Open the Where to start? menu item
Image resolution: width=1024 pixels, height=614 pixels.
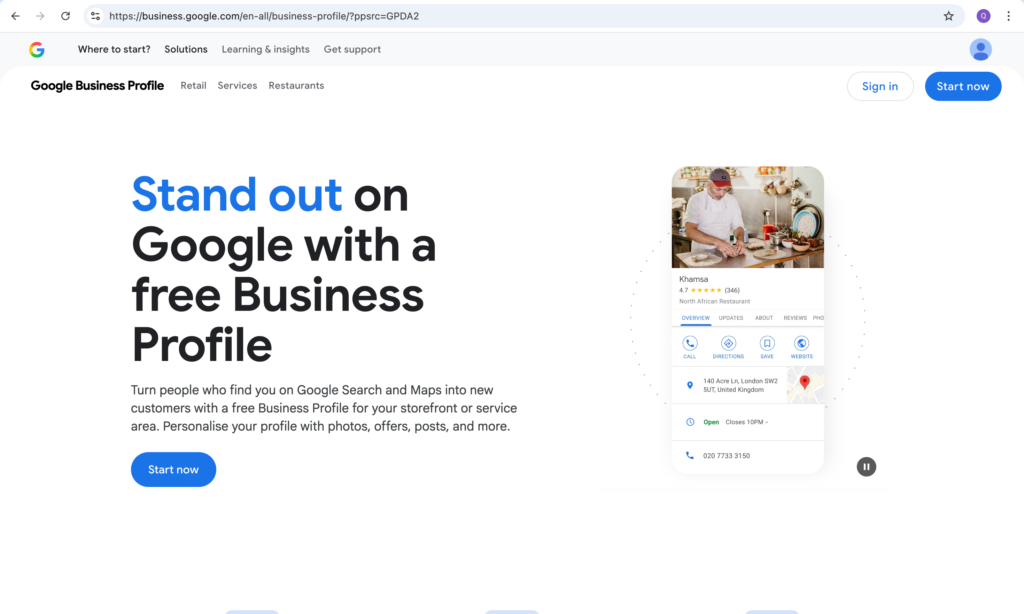coord(114,49)
